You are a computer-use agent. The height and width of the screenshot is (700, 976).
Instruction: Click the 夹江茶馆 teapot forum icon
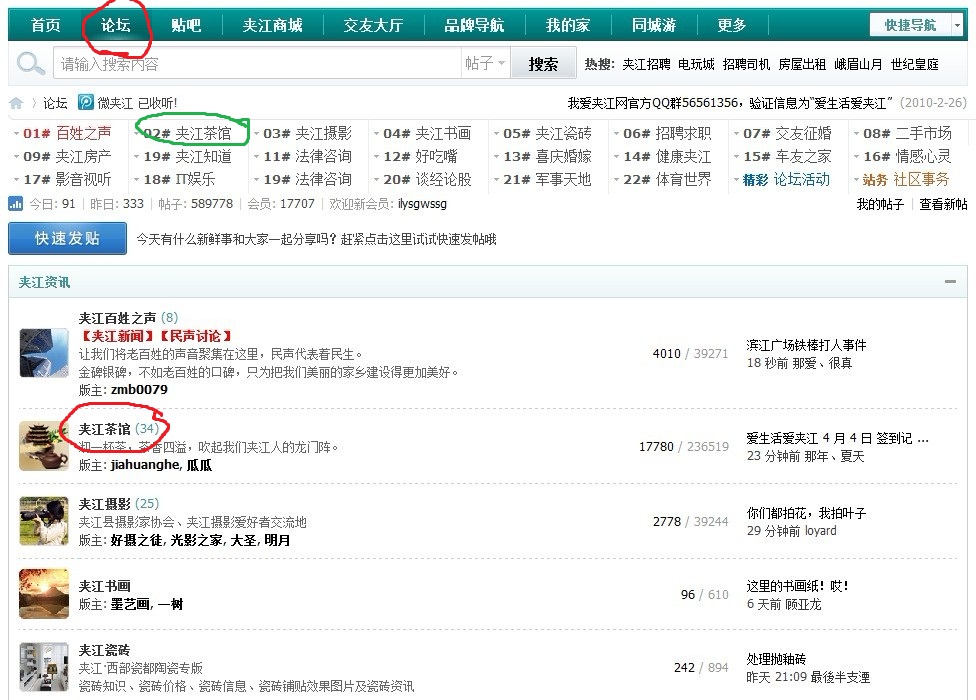tap(44, 446)
